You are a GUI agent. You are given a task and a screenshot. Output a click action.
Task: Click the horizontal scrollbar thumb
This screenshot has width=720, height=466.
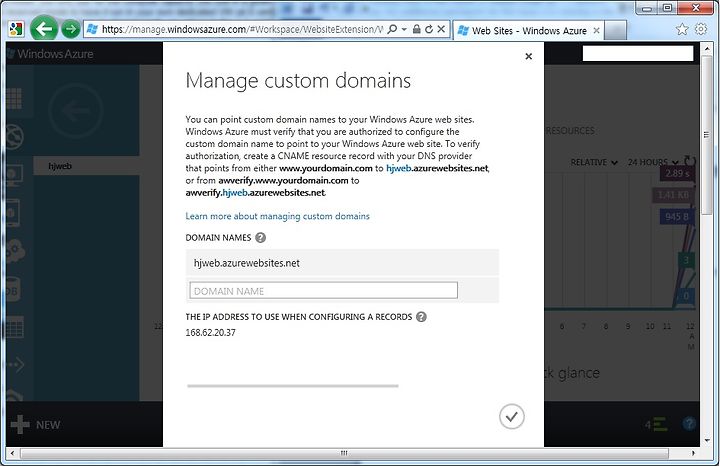[x=344, y=454]
